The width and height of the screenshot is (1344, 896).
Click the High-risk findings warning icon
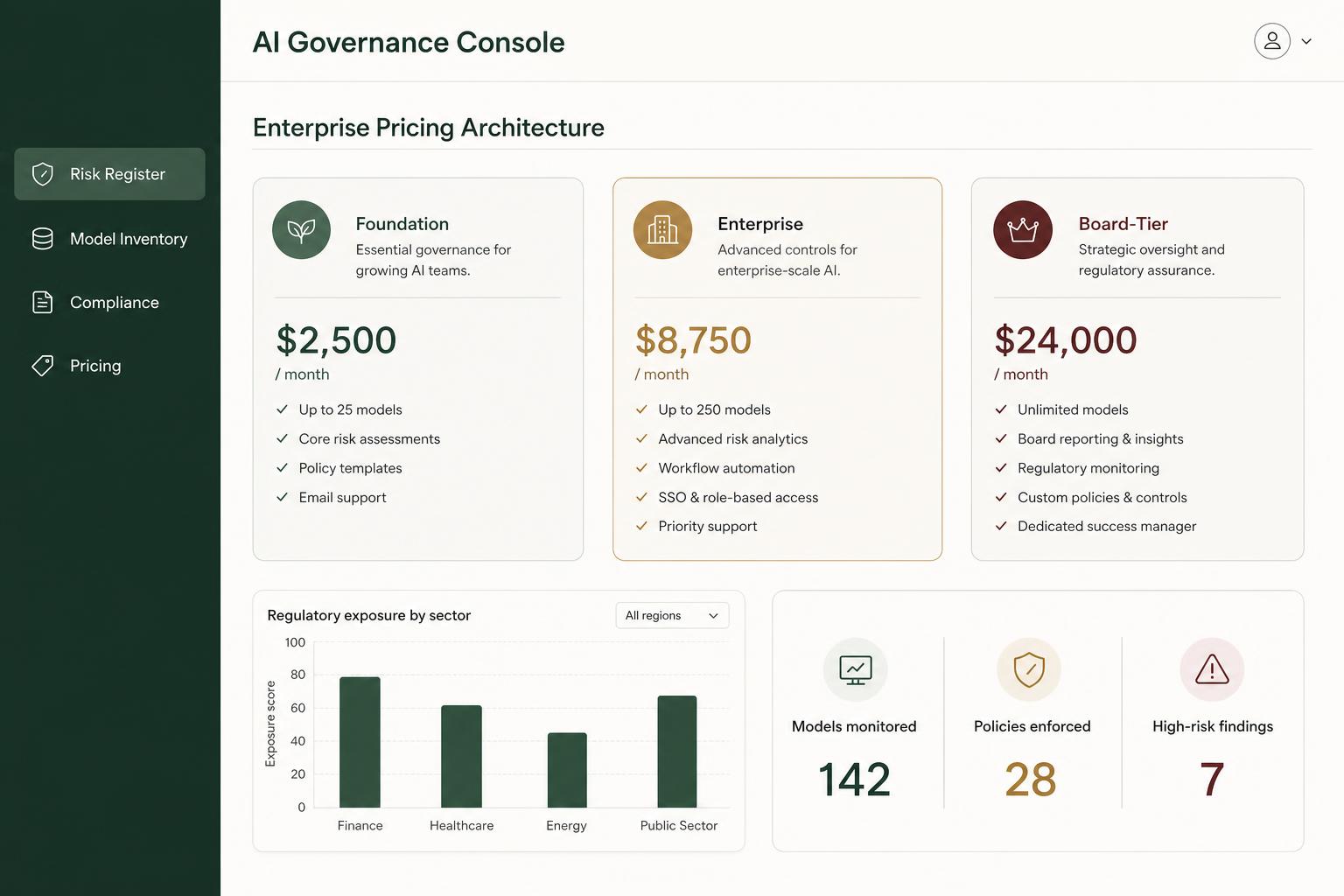(1212, 669)
